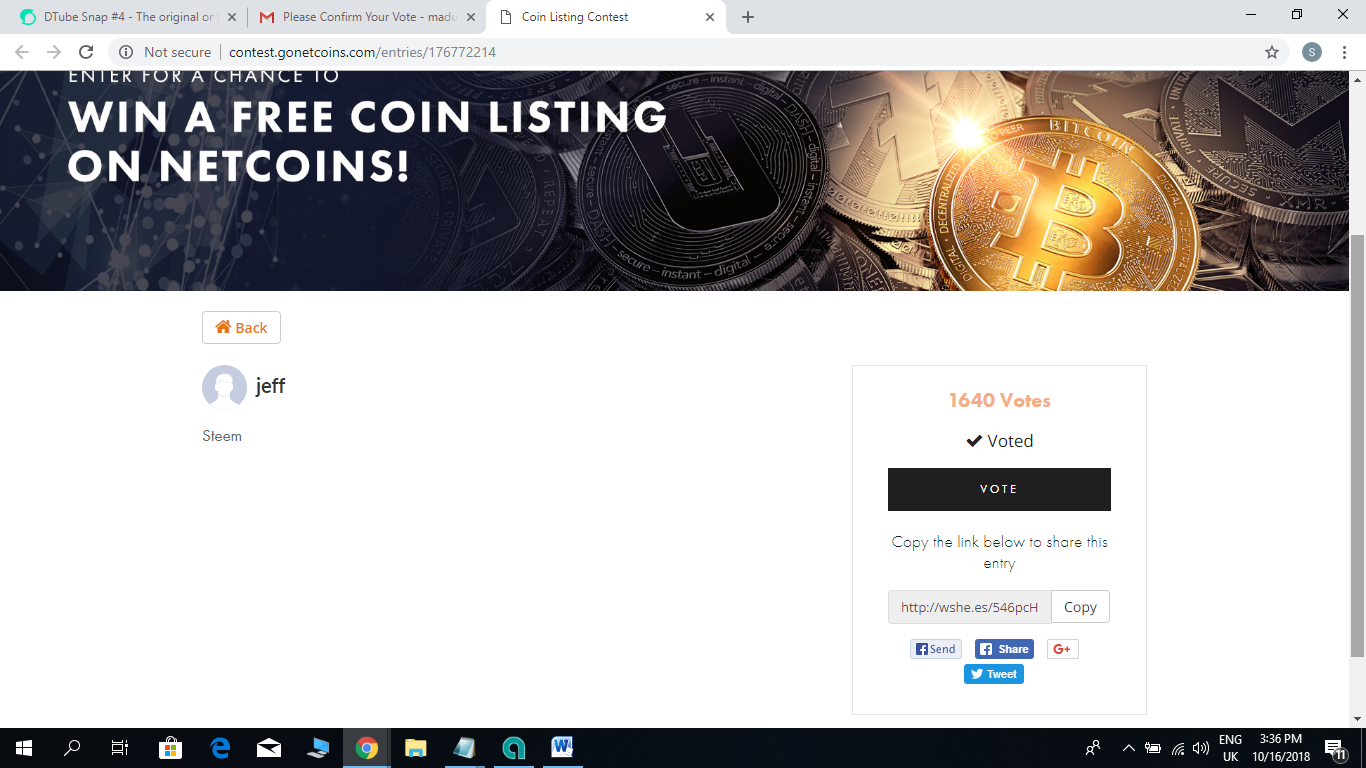1366x768 pixels.
Task: Share entry via Google Plus icon
Action: click(1062, 649)
